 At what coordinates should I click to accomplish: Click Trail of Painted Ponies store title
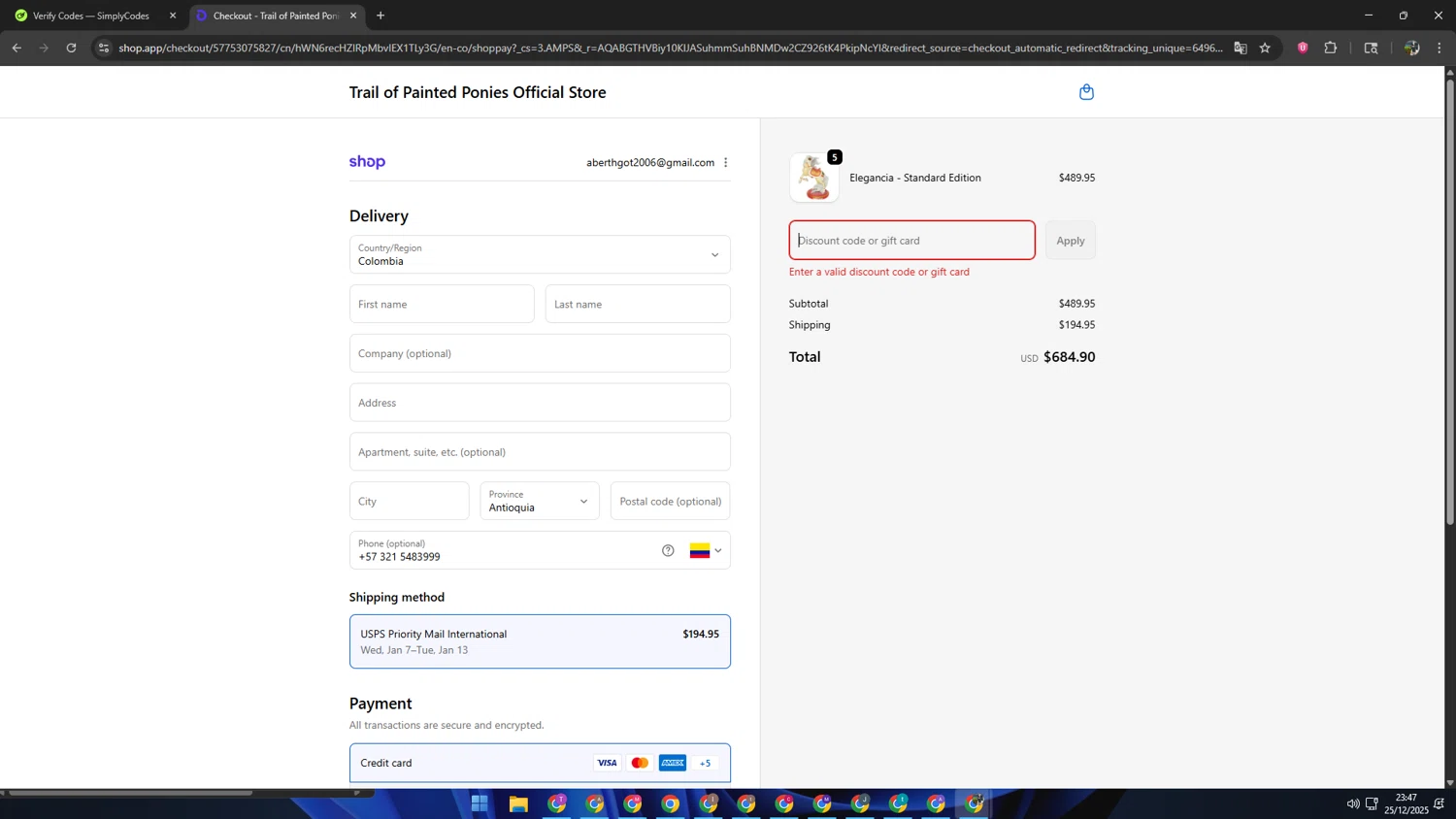[x=478, y=92]
